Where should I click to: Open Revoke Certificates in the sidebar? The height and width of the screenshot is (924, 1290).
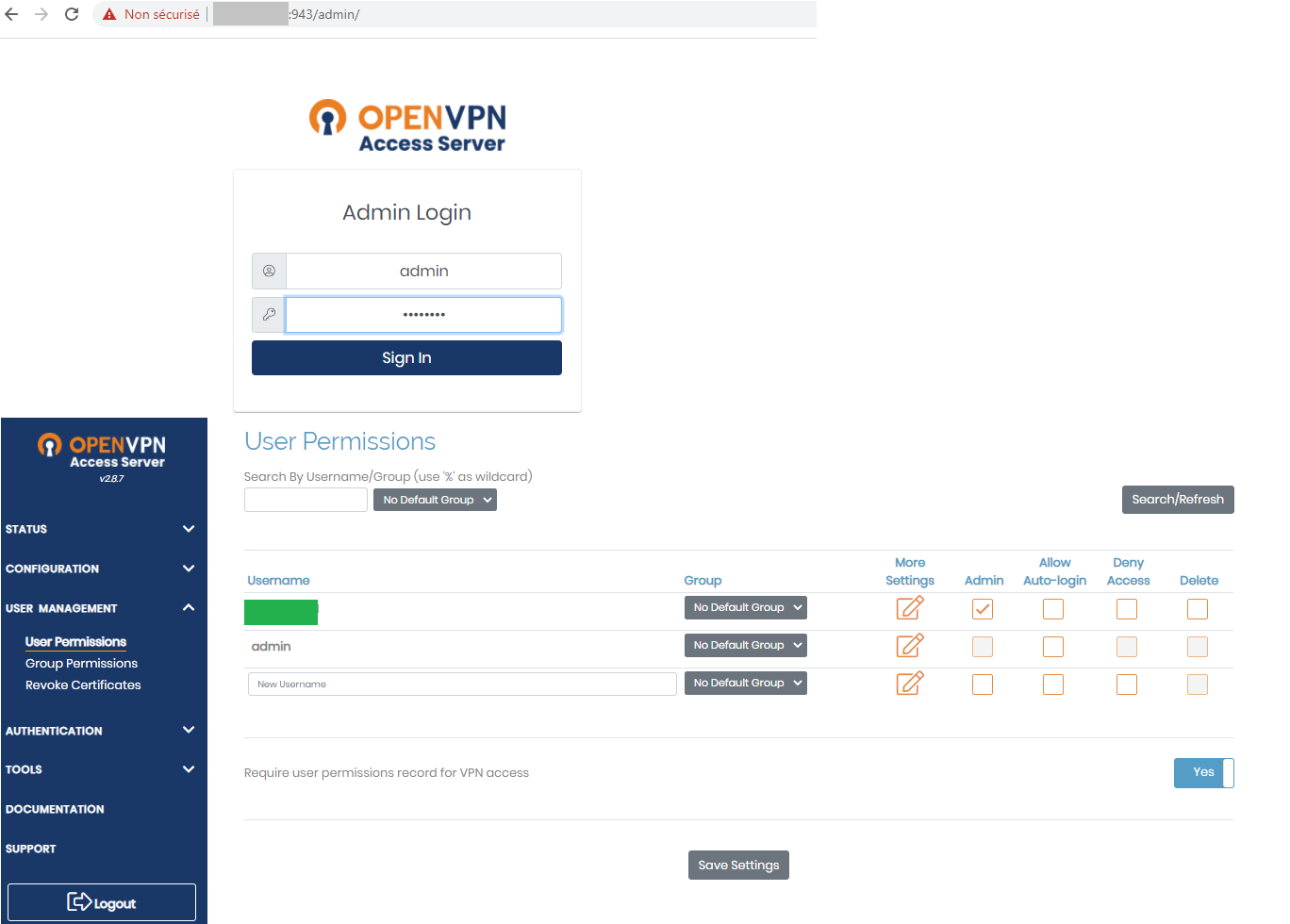point(83,685)
